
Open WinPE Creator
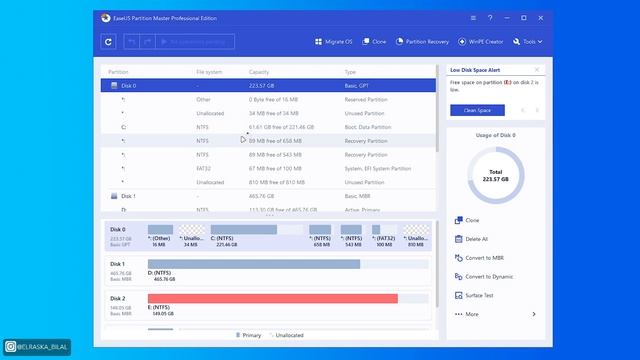click(x=480, y=42)
